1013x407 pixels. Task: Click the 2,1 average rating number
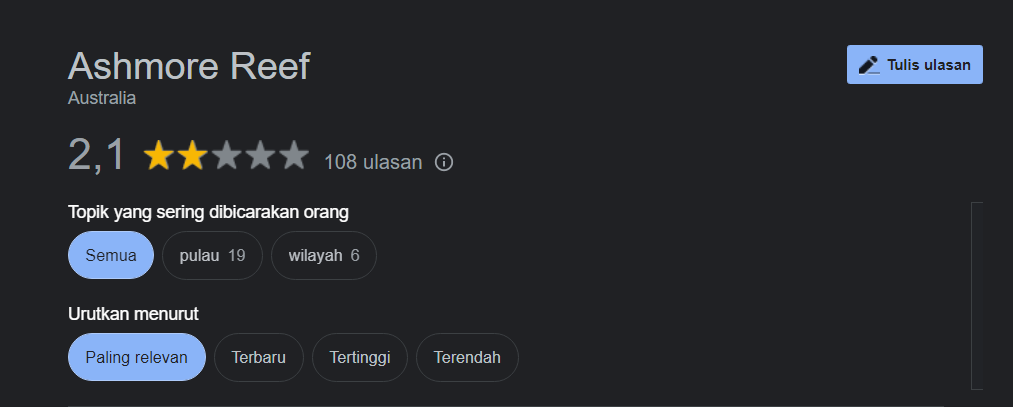click(97, 156)
